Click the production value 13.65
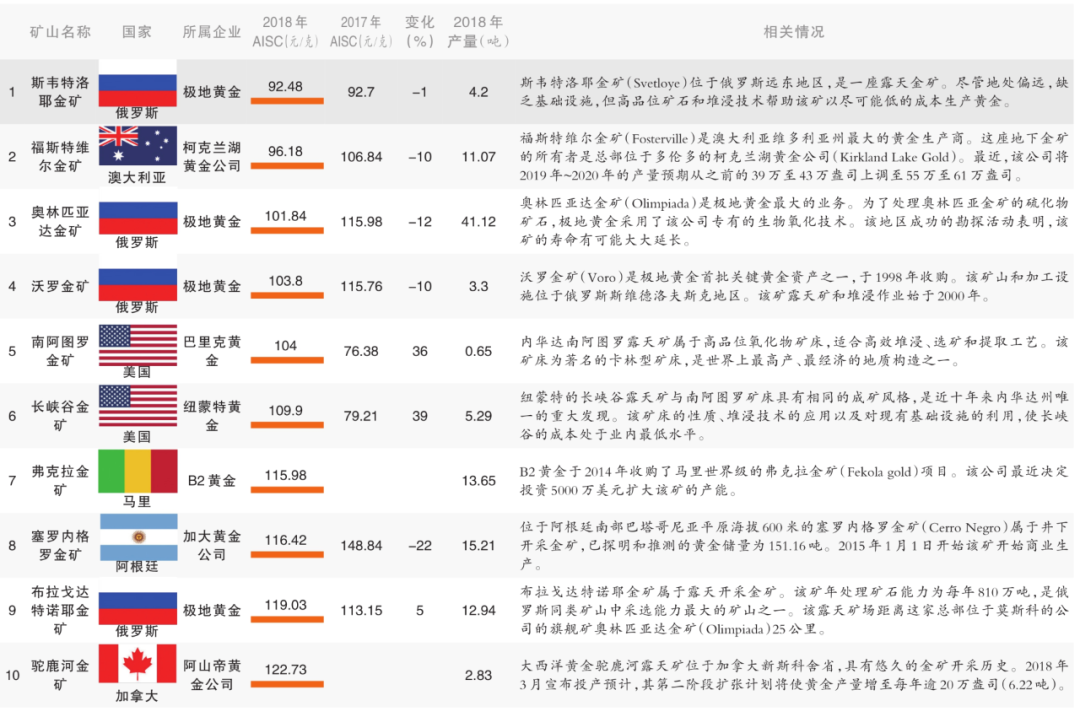 coord(479,481)
